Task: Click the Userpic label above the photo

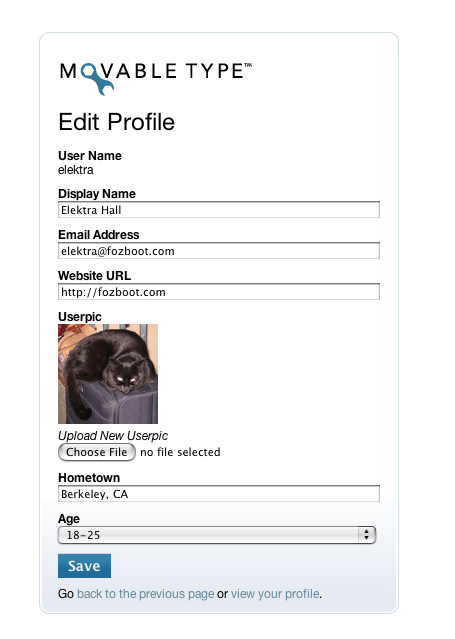Action: coord(80,317)
